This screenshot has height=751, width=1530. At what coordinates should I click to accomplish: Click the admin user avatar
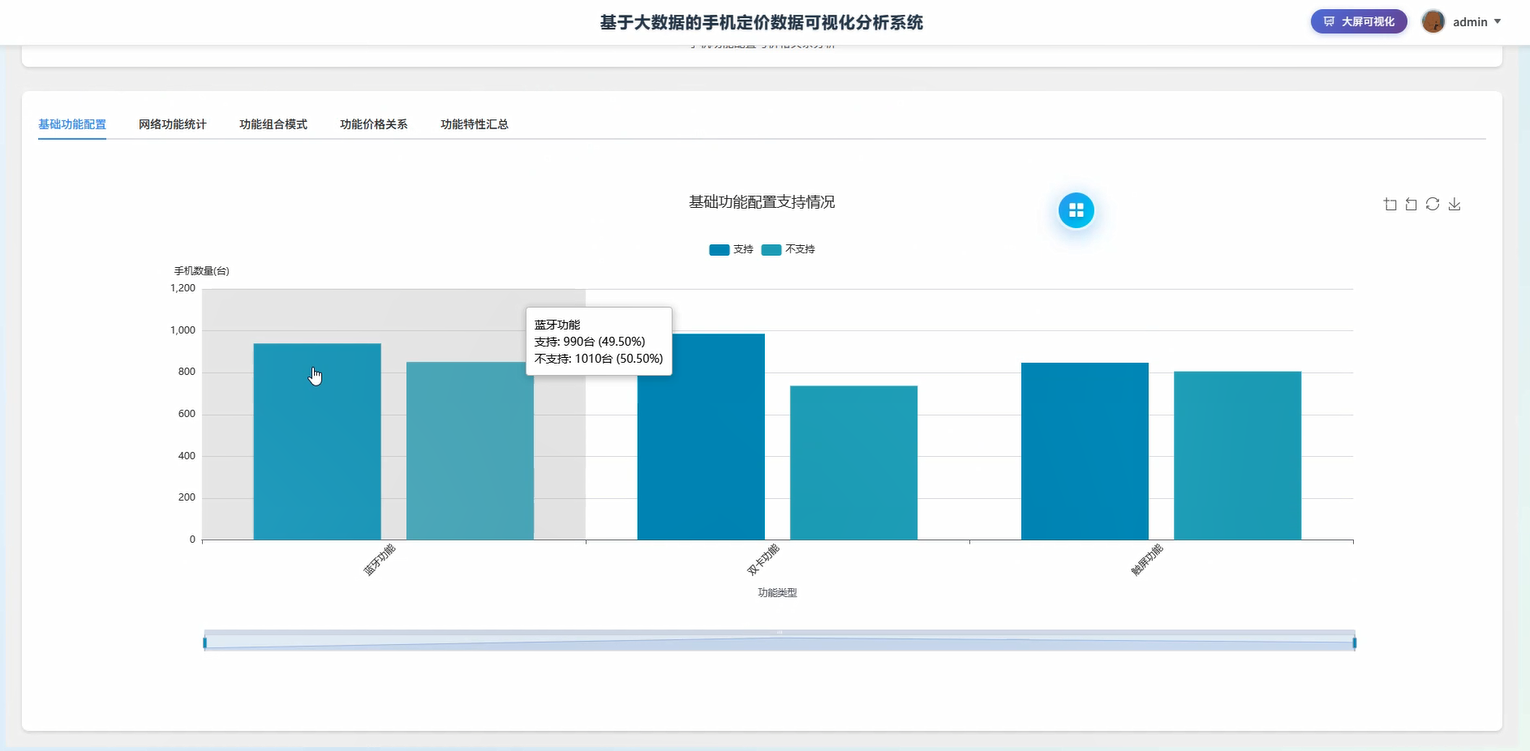[x=1433, y=21]
